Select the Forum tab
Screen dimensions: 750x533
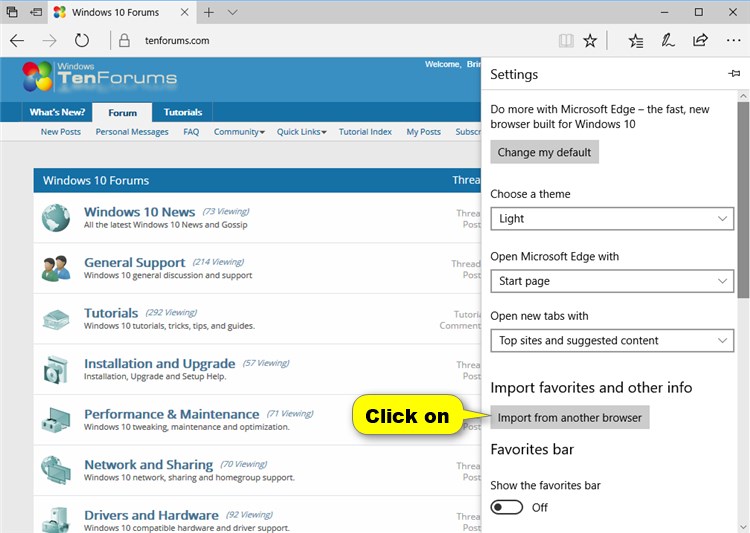pyautogui.click(x=122, y=113)
